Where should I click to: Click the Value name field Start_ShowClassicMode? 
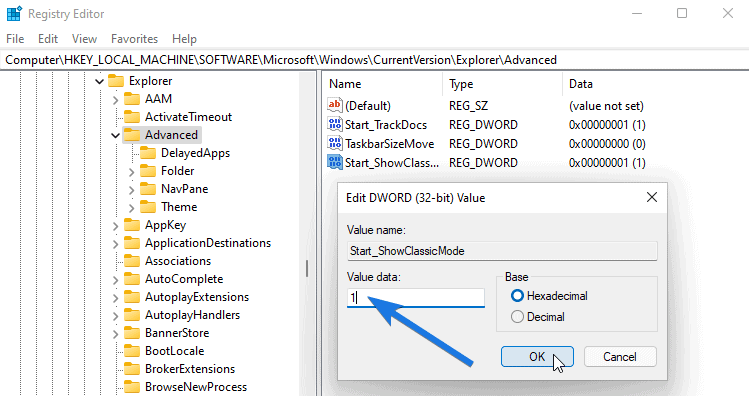click(502, 251)
